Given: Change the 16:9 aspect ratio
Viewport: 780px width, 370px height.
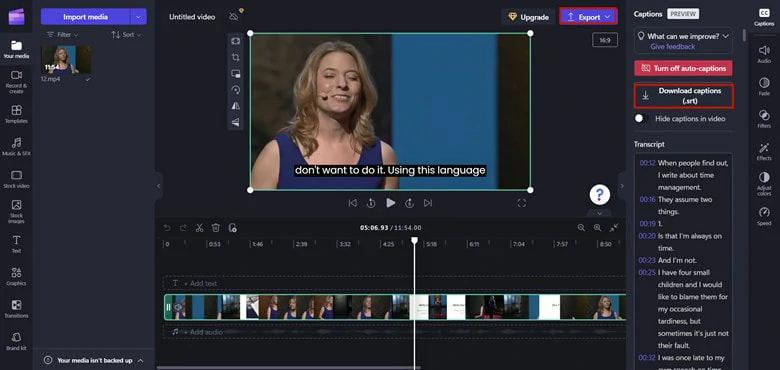Looking at the screenshot, I should [x=605, y=40].
